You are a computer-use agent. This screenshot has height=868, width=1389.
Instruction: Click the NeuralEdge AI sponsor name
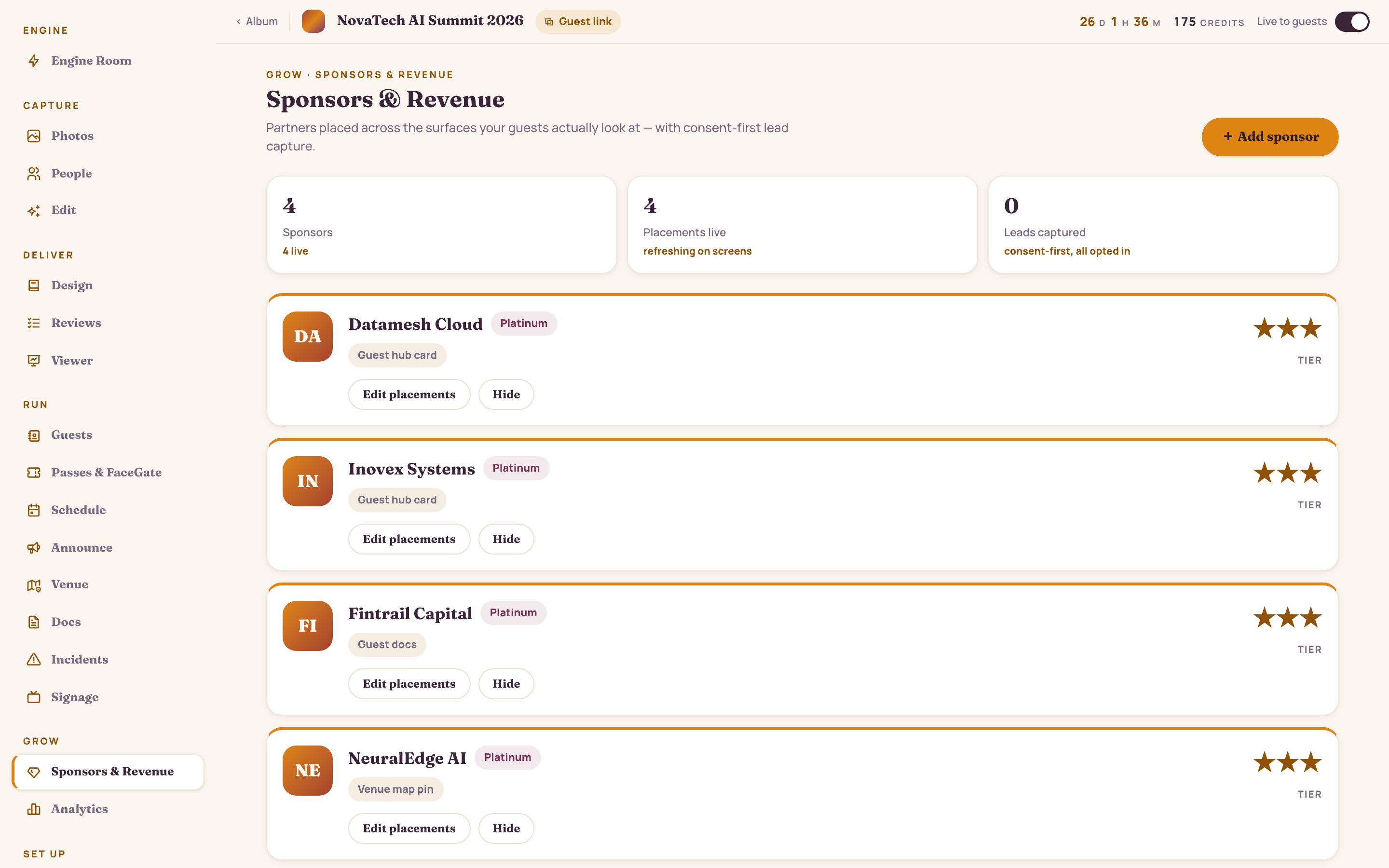click(408, 759)
